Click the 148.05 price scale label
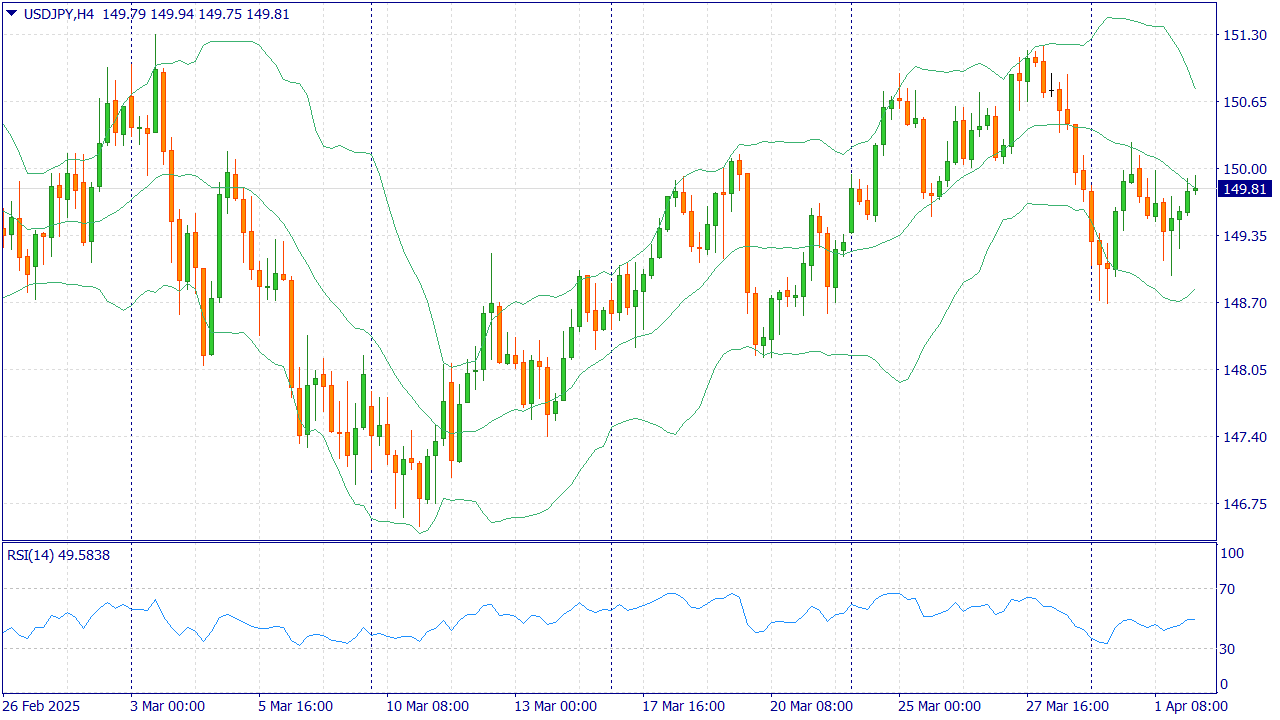This screenshot has height=720, width=1280. point(1245,370)
